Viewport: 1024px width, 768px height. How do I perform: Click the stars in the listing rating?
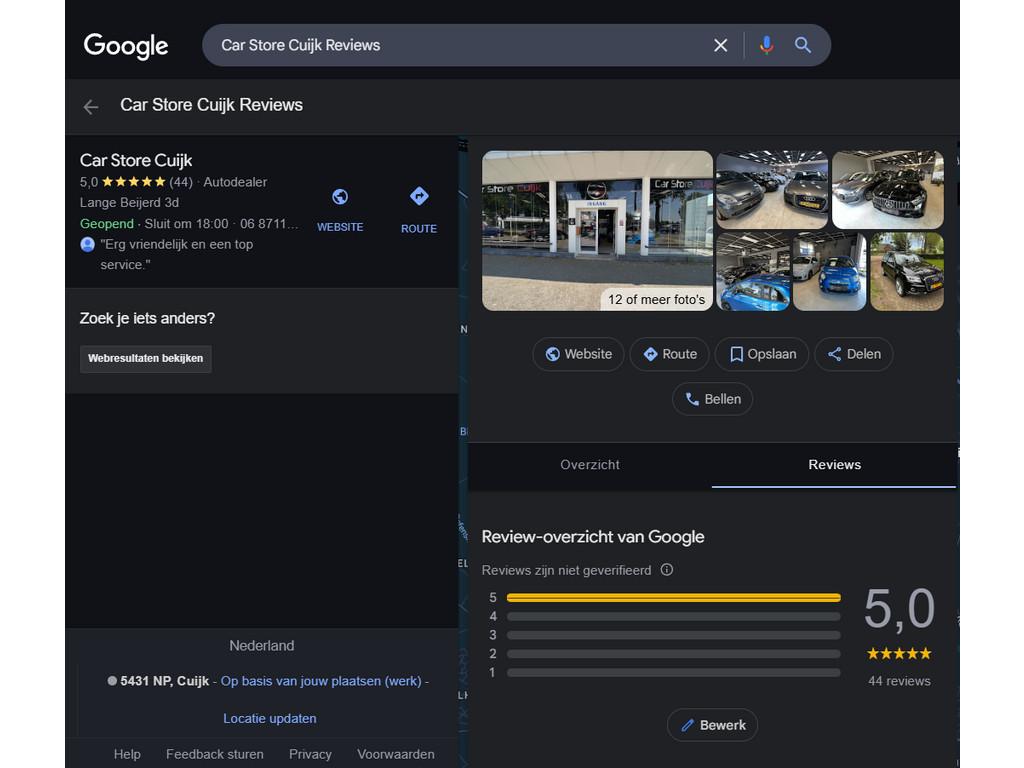[134, 182]
